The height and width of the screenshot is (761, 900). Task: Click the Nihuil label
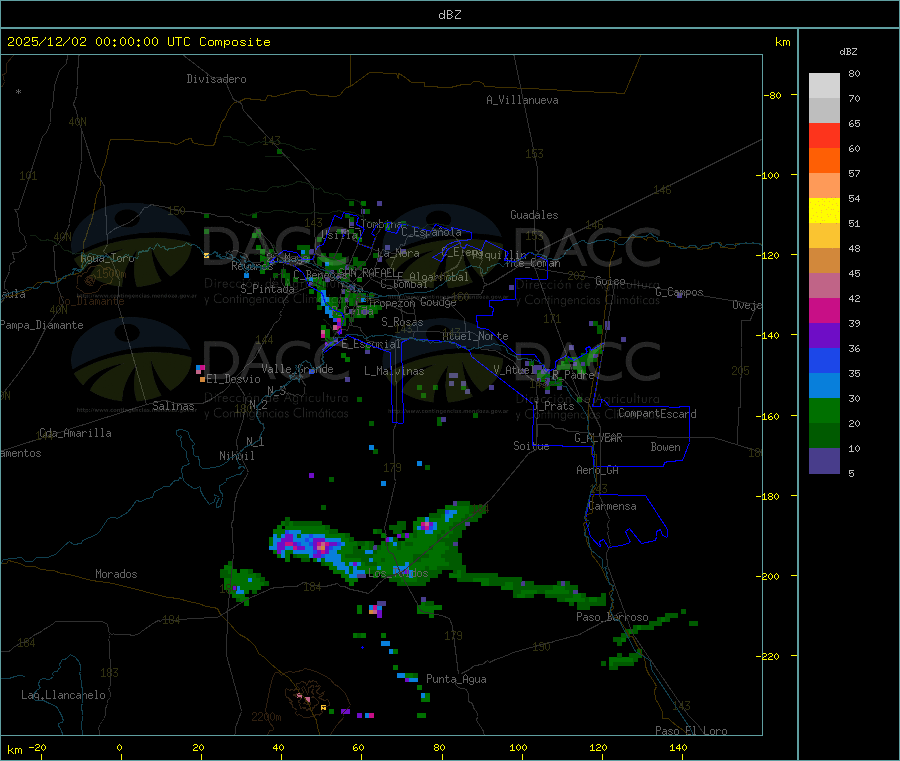click(236, 456)
